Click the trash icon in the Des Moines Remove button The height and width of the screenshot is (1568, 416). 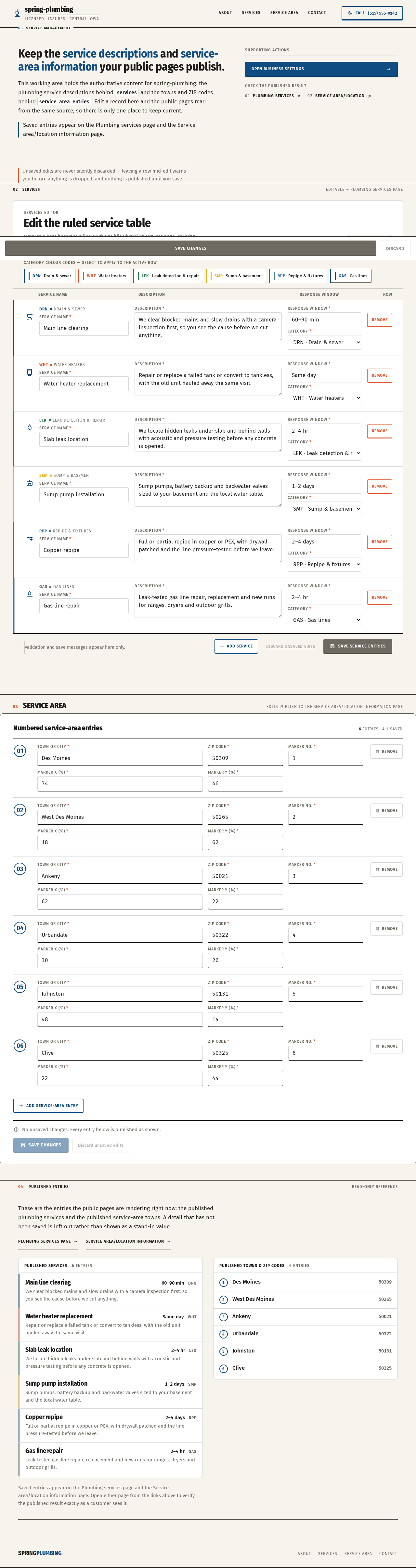[378, 752]
